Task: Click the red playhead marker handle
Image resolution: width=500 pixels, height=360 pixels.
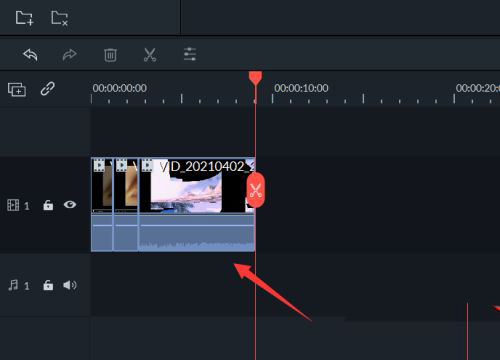Action: pos(256,78)
